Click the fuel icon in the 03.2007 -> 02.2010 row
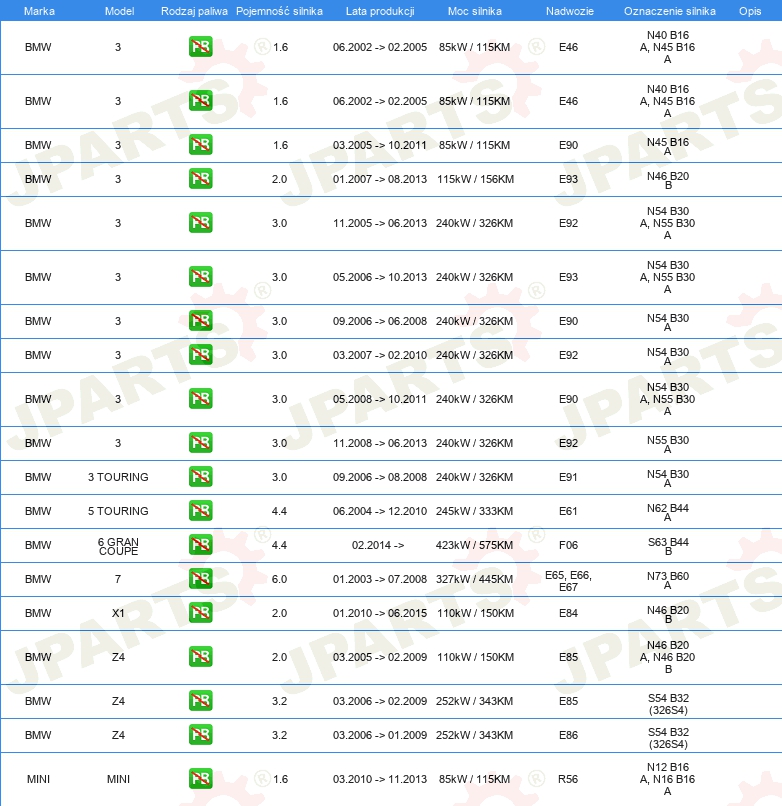 [x=201, y=355]
